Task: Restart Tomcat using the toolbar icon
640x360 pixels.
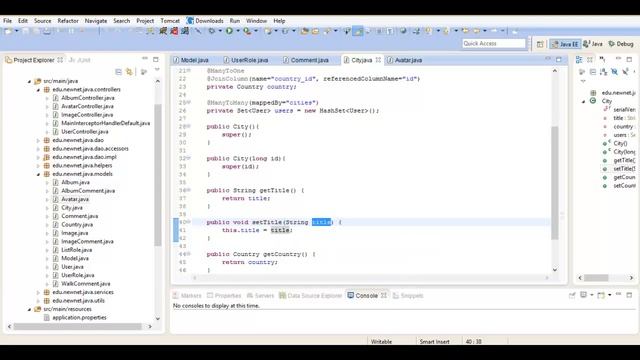Action: point(185,31)
